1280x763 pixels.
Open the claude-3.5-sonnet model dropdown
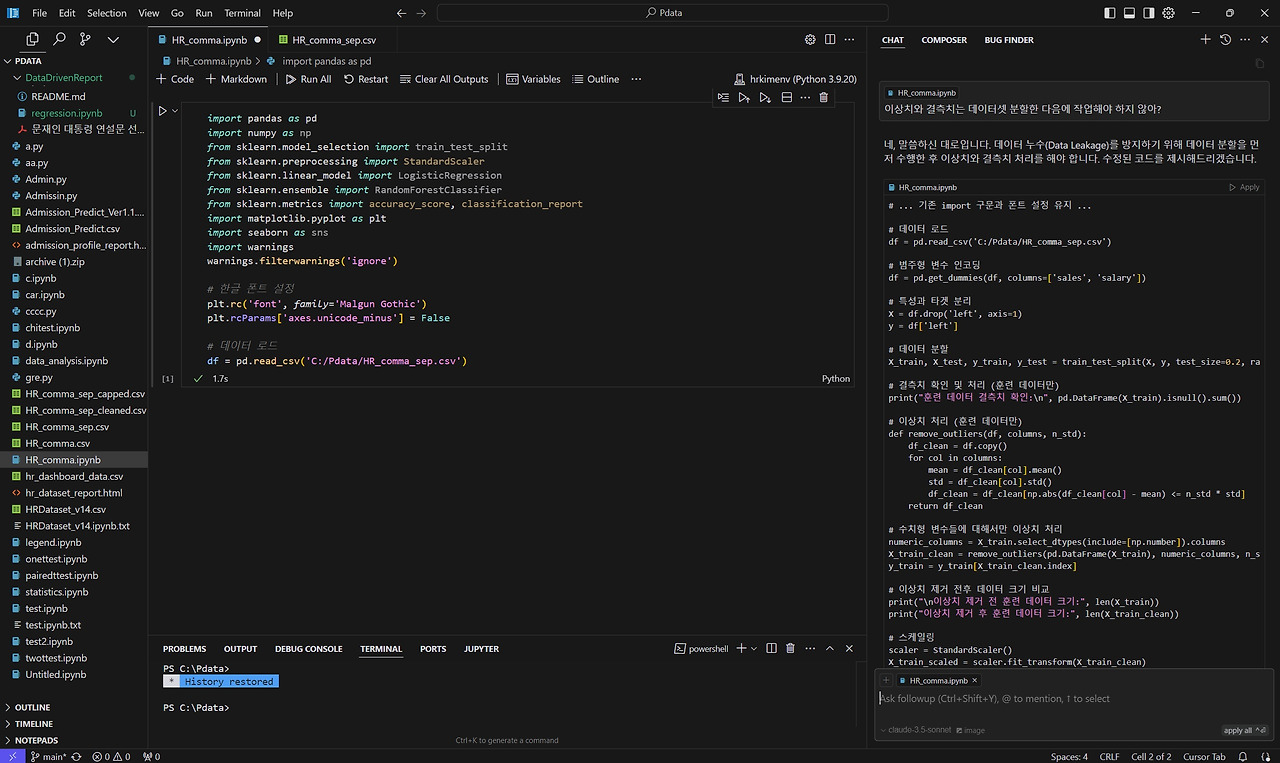click(x=916, y=730)
